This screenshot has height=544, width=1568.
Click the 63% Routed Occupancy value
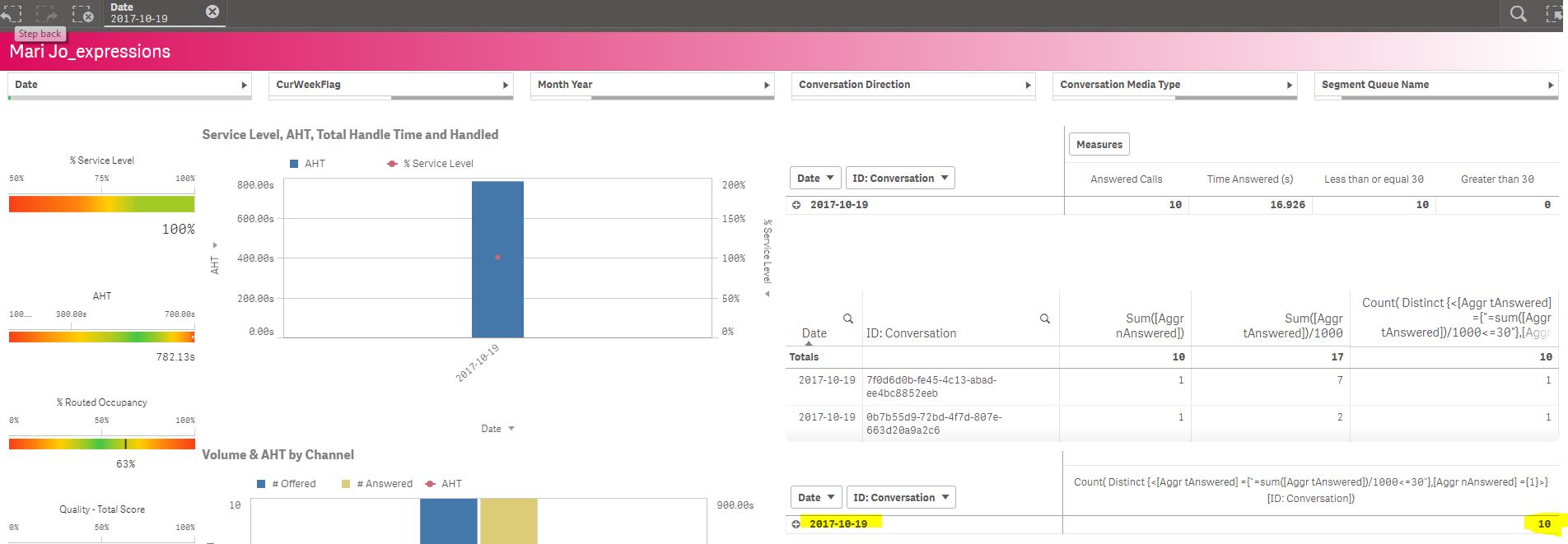coord(125,464)
